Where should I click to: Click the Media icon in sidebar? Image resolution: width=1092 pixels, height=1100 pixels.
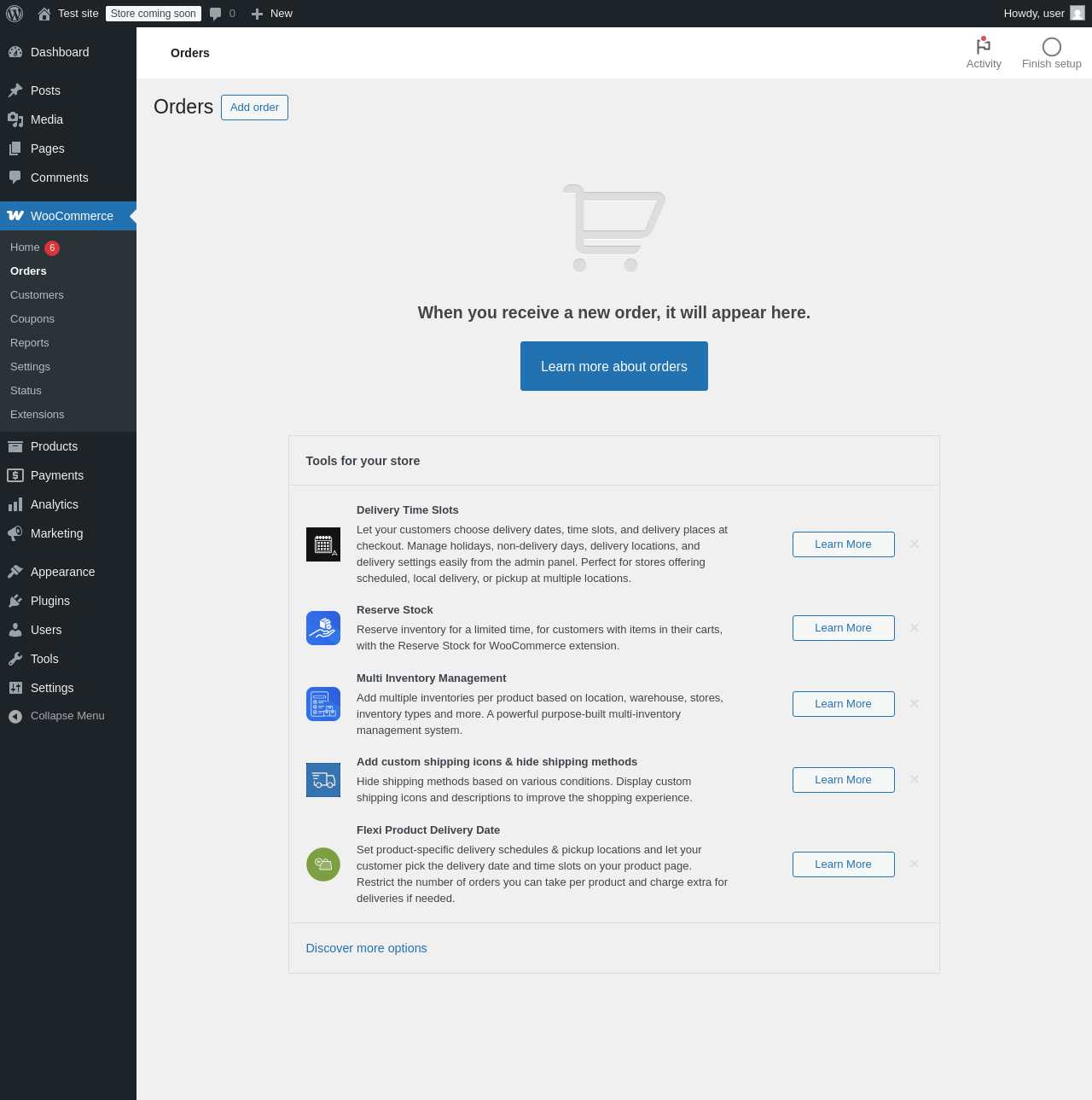coord(15,119)
